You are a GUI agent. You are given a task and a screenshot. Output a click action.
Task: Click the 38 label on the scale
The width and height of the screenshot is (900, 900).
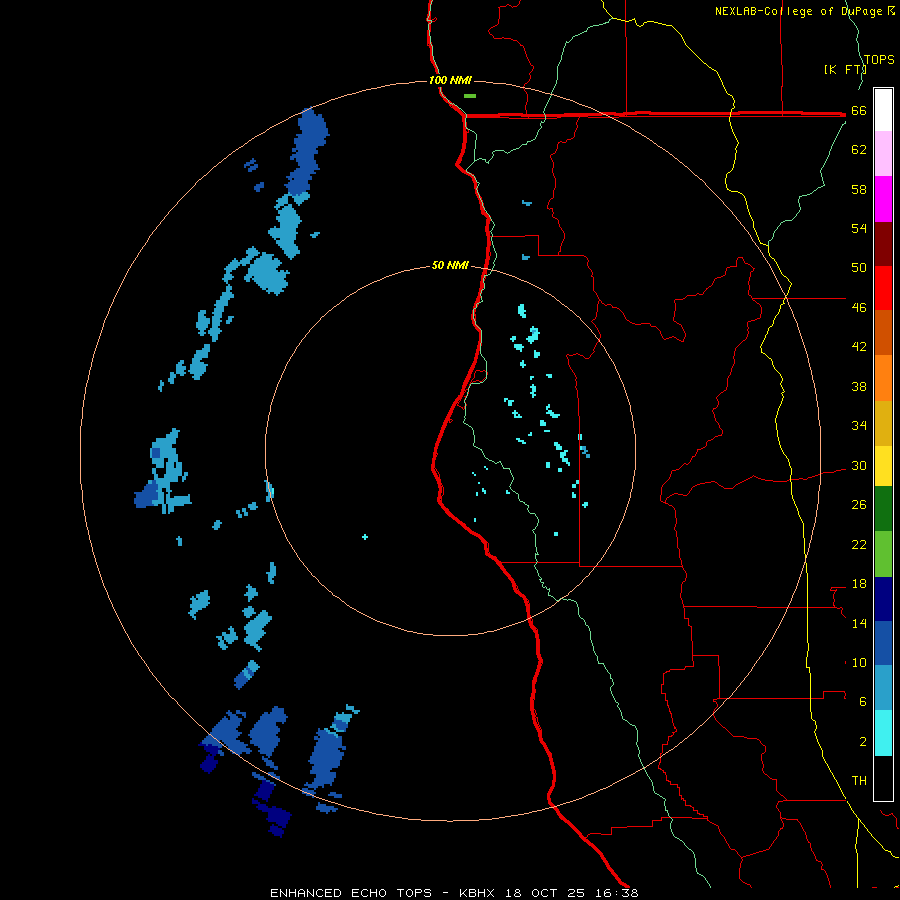point(859,387)
